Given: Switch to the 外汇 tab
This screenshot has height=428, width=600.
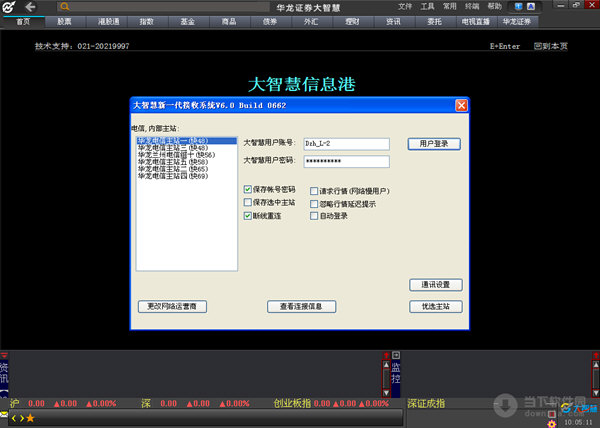Looking at the screenshot, I should point(311,22).
